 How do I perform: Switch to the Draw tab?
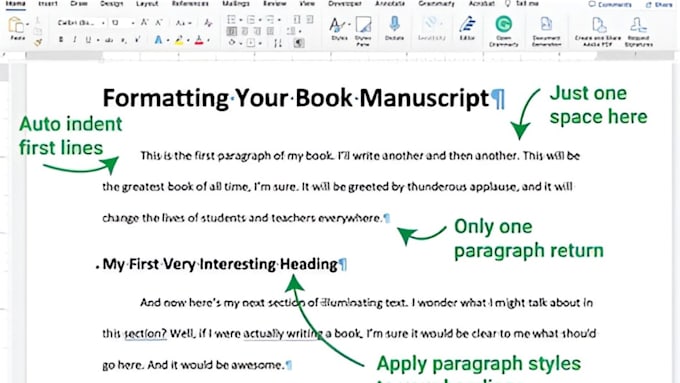click(x=78, y=3)
